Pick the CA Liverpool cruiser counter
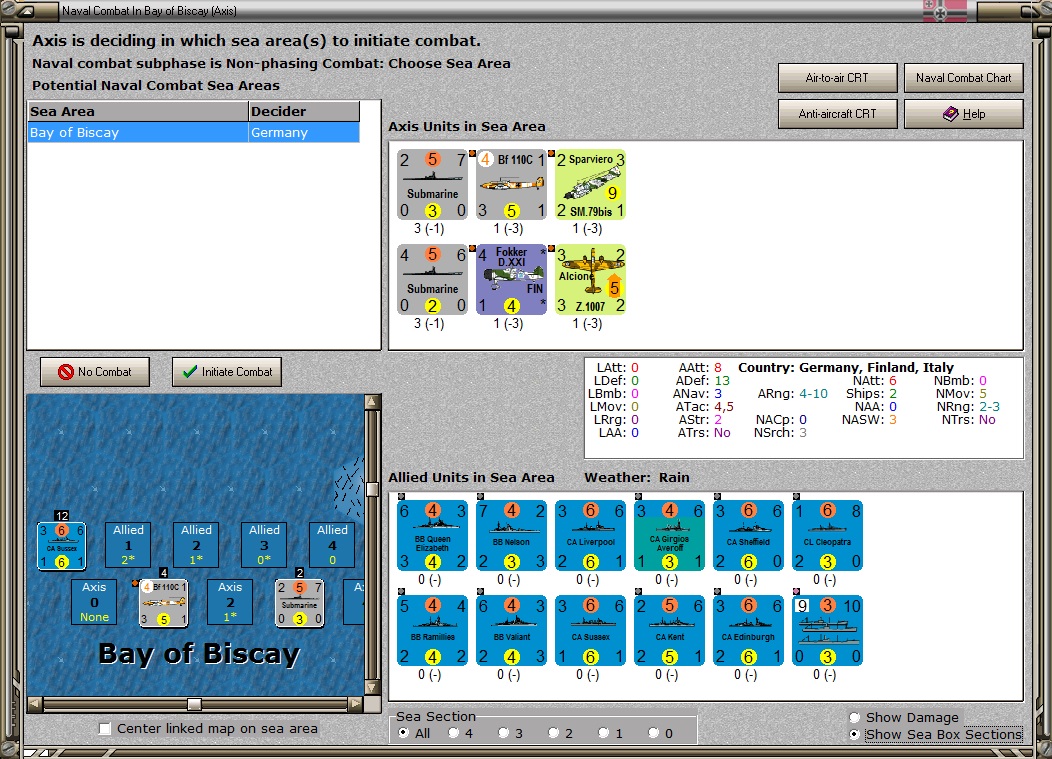 coord(590,536)
